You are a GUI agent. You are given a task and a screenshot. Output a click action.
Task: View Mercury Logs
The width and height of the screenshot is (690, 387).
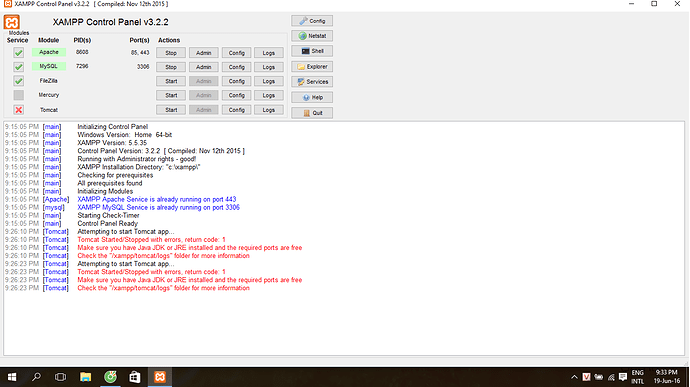tap(268, 95)
